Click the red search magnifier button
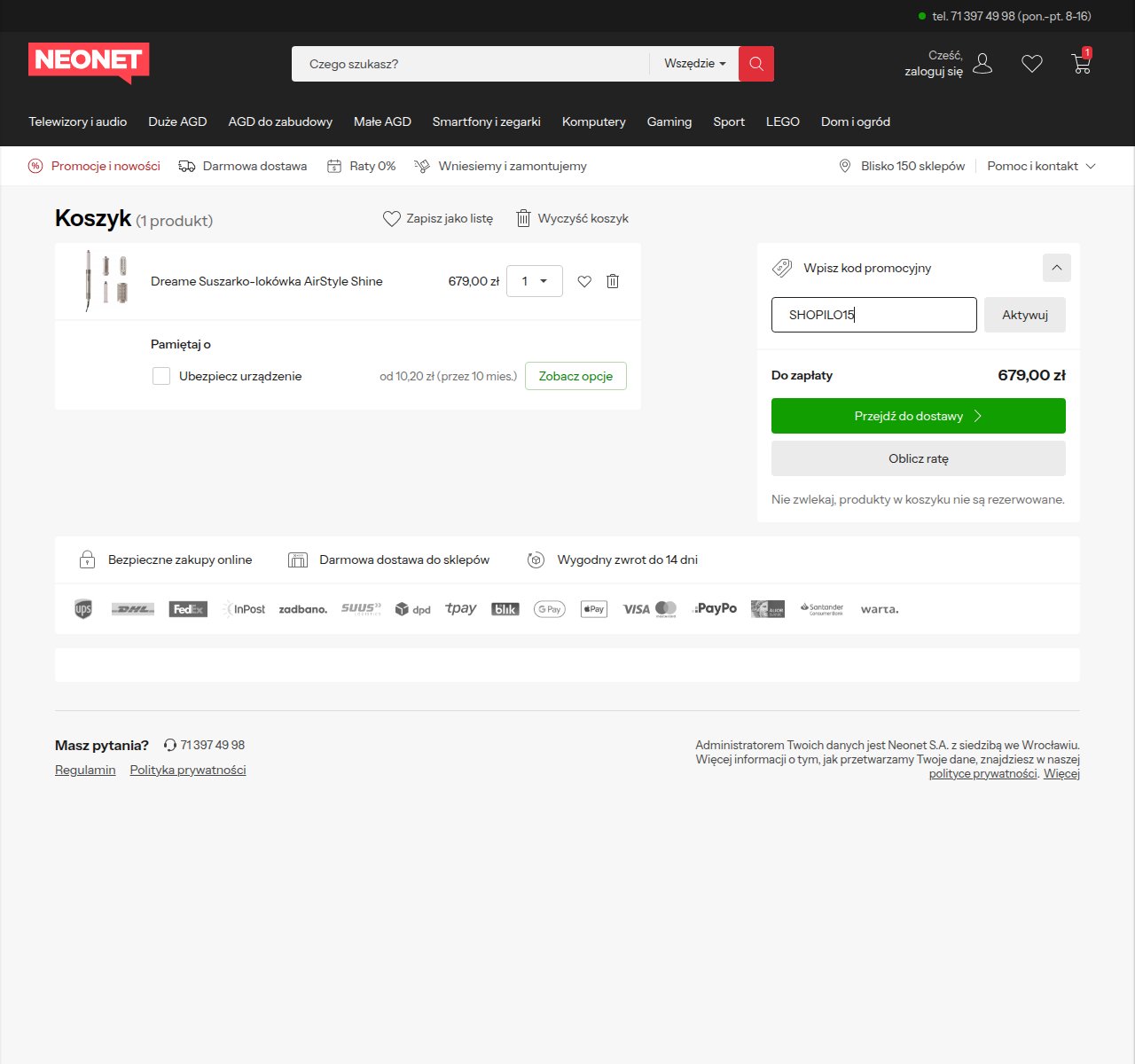1135x1064 pixels. [x=756, y=64]
